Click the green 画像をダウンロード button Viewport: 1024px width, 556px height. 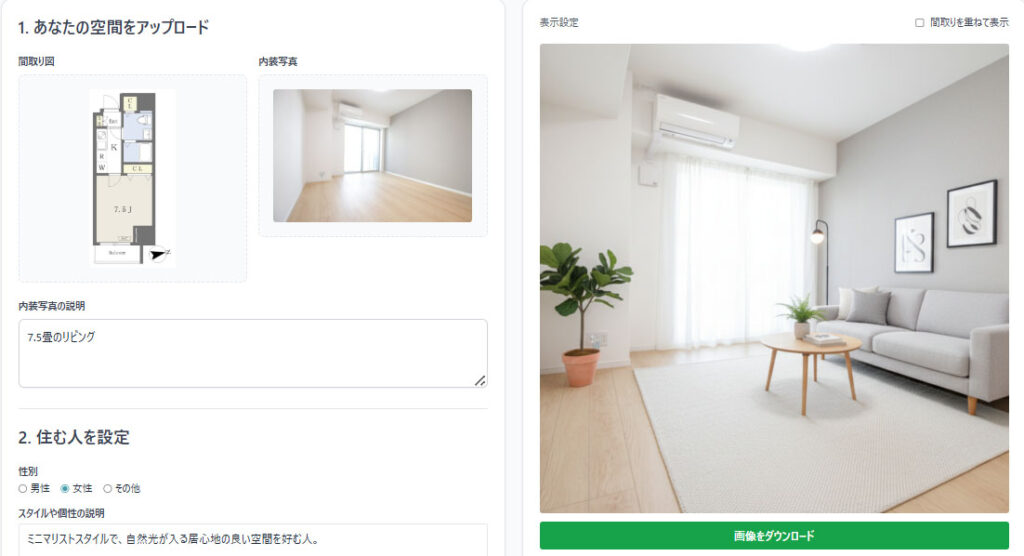coord(774,536)
